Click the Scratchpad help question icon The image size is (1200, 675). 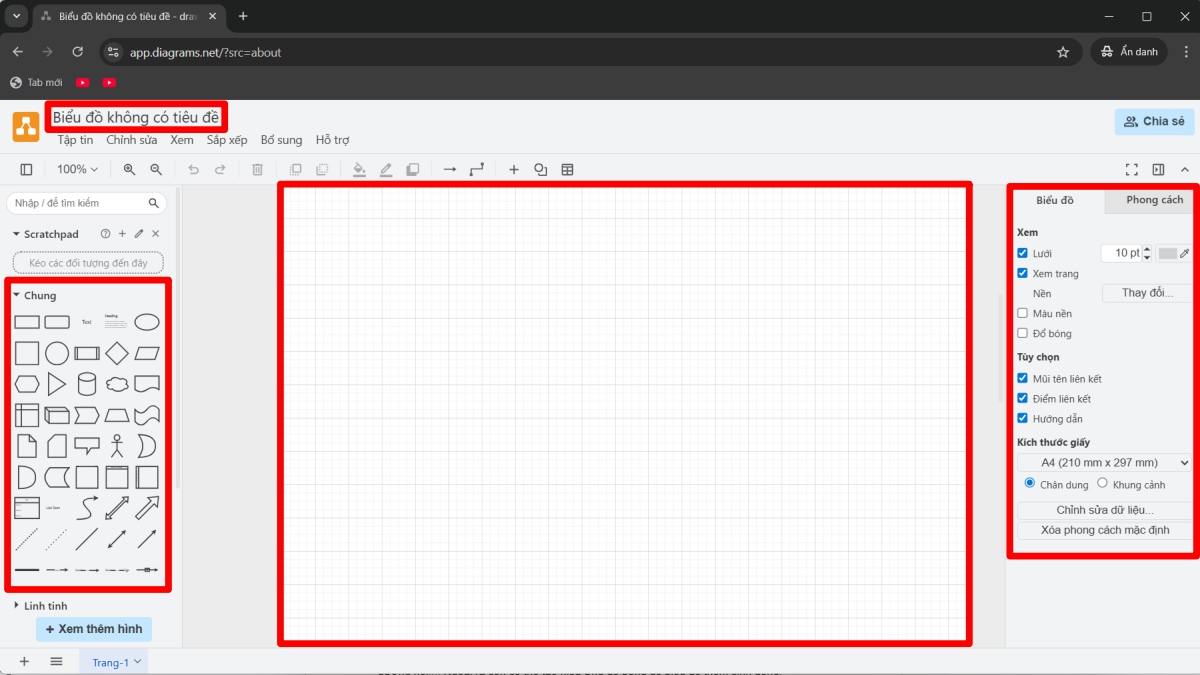coord(105,234)
